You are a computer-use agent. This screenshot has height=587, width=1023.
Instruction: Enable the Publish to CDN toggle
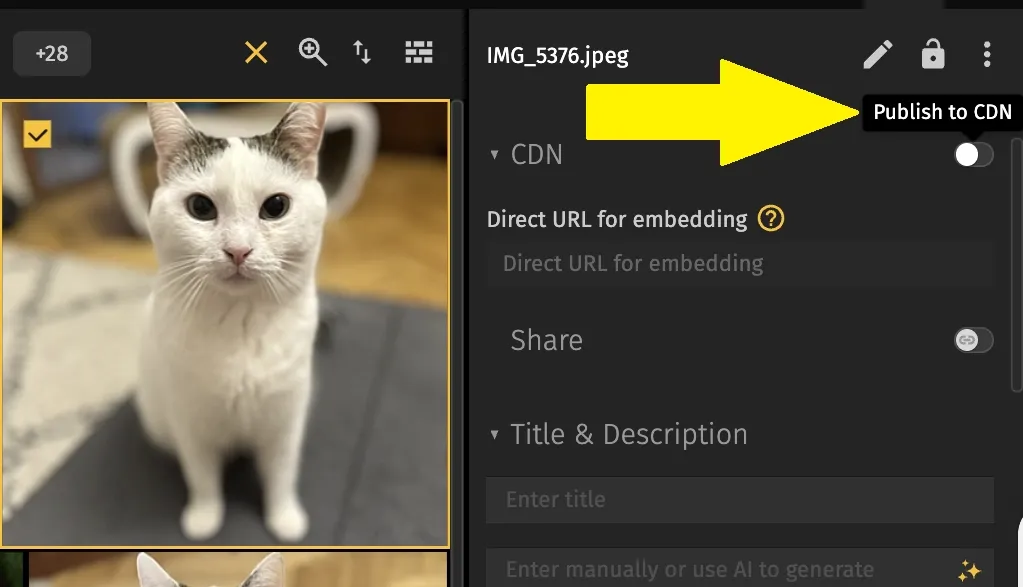coord(973,155)
